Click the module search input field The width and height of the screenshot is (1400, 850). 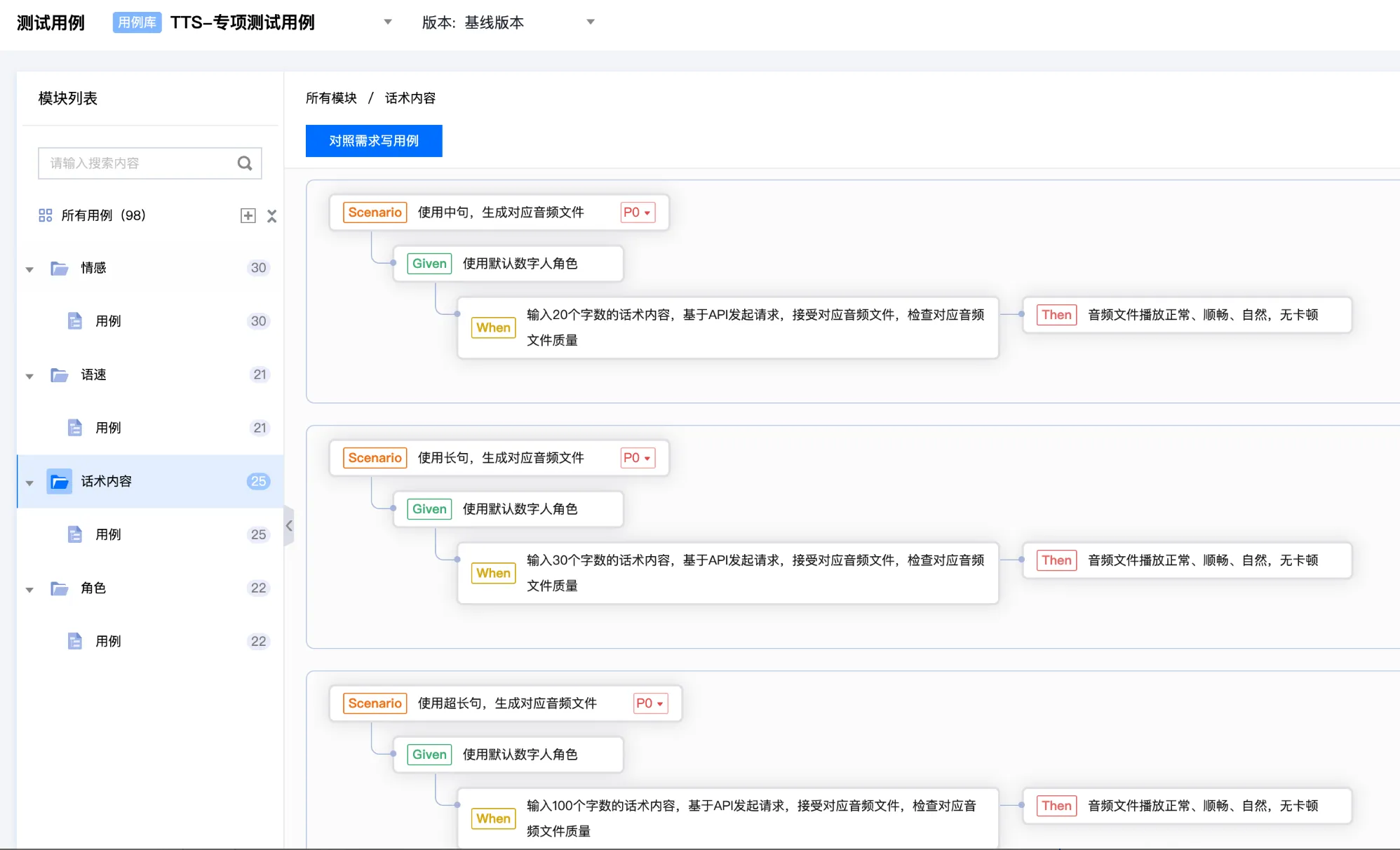click(x=137, y=163)
